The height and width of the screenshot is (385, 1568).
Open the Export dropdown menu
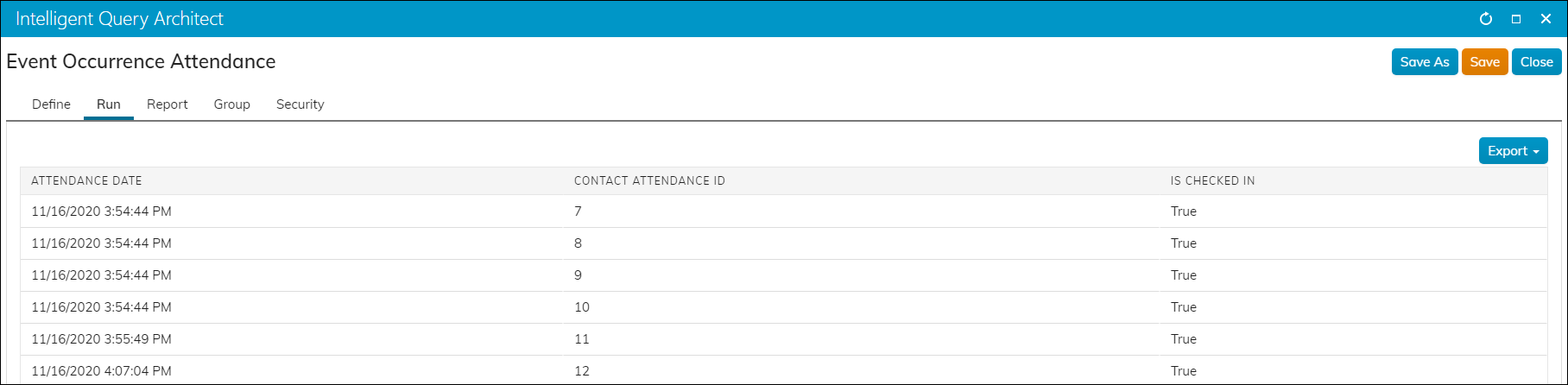point(1513,151)
